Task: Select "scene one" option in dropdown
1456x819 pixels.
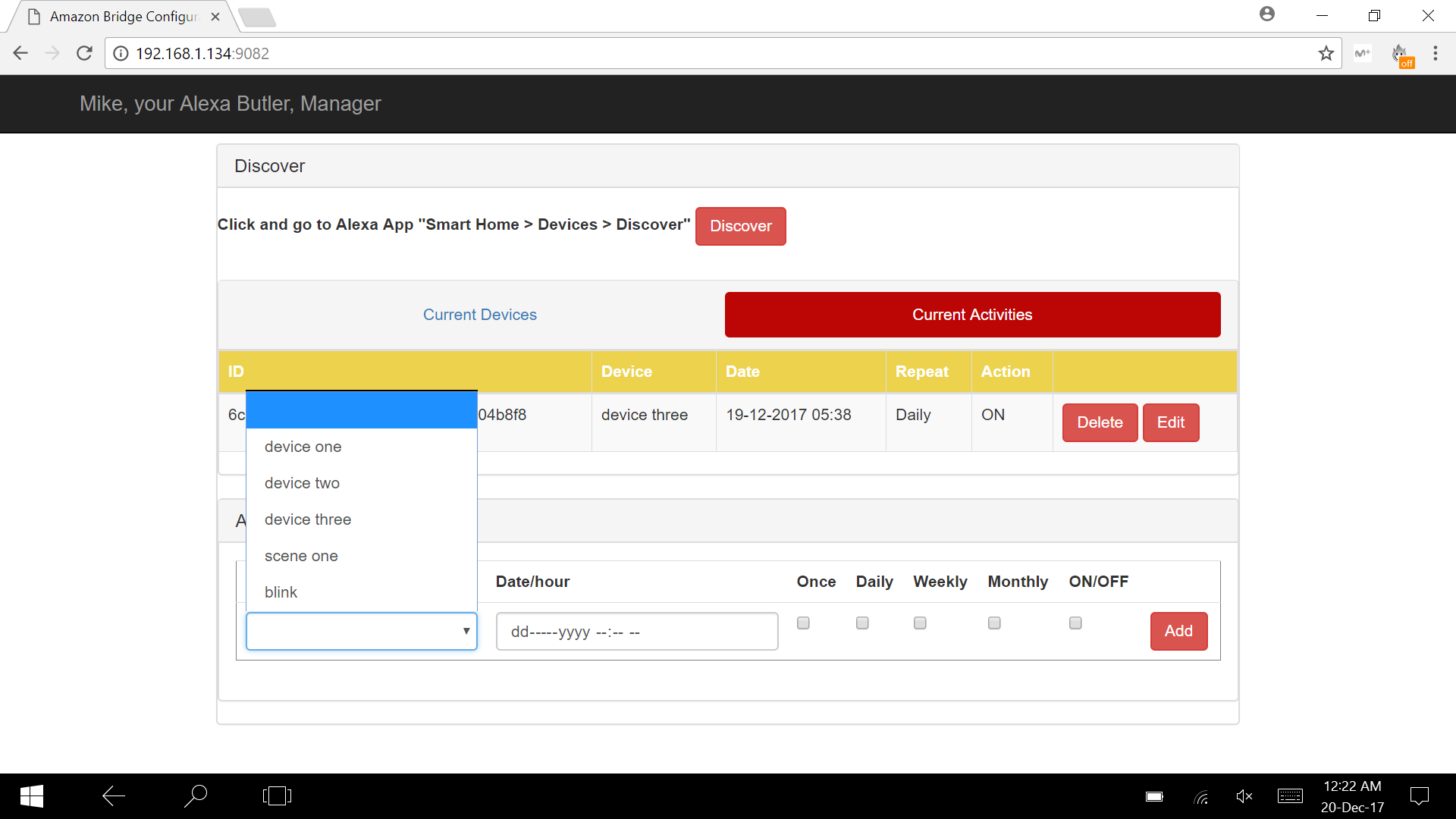Action: click(301, 556)
